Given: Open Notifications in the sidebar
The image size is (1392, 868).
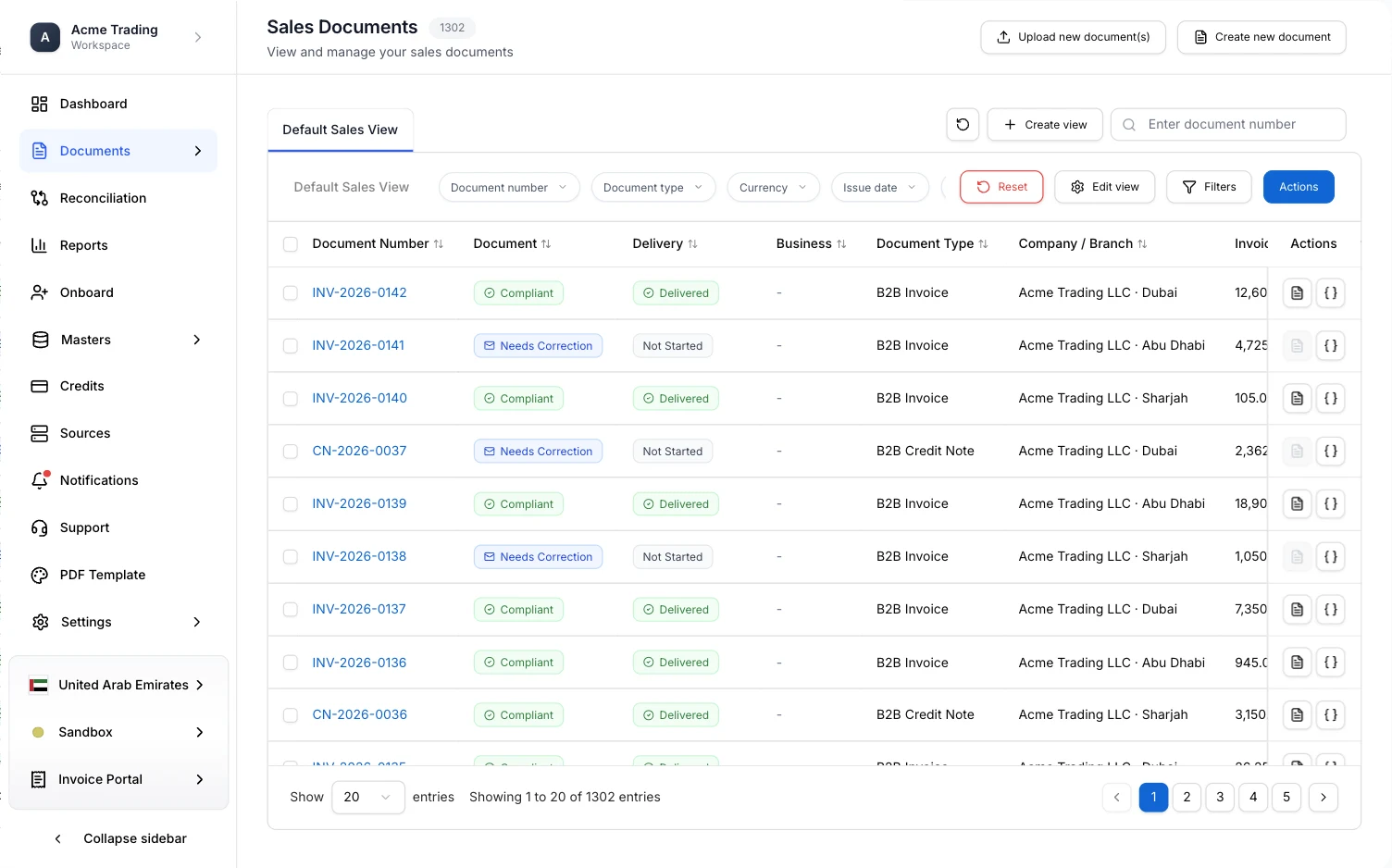Looking at the screenshot, I should coord(118,480).
